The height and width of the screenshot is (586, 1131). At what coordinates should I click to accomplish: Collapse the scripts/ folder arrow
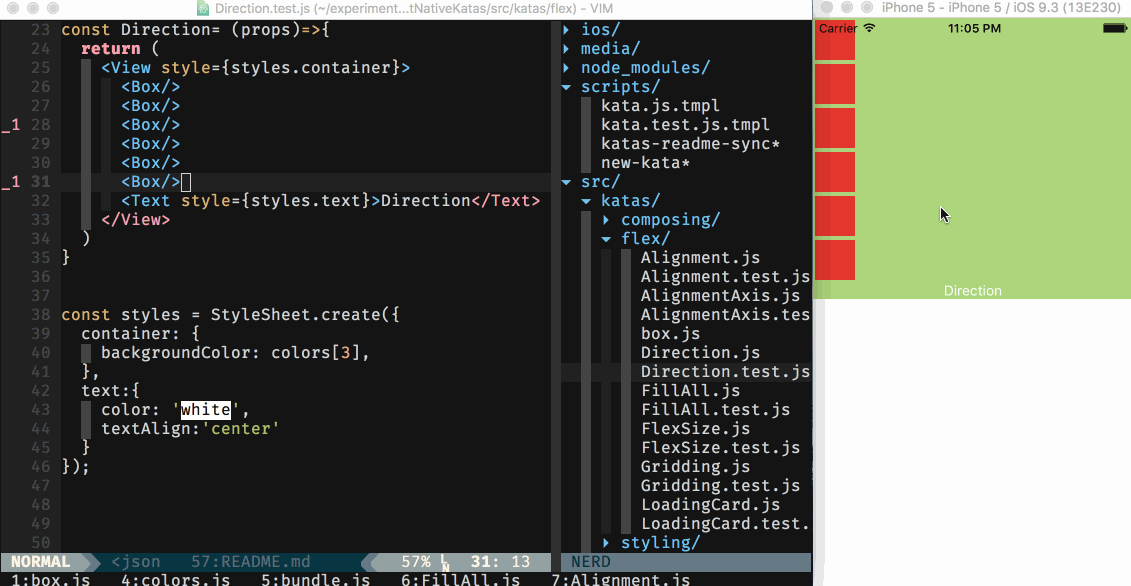click(566, 87)
